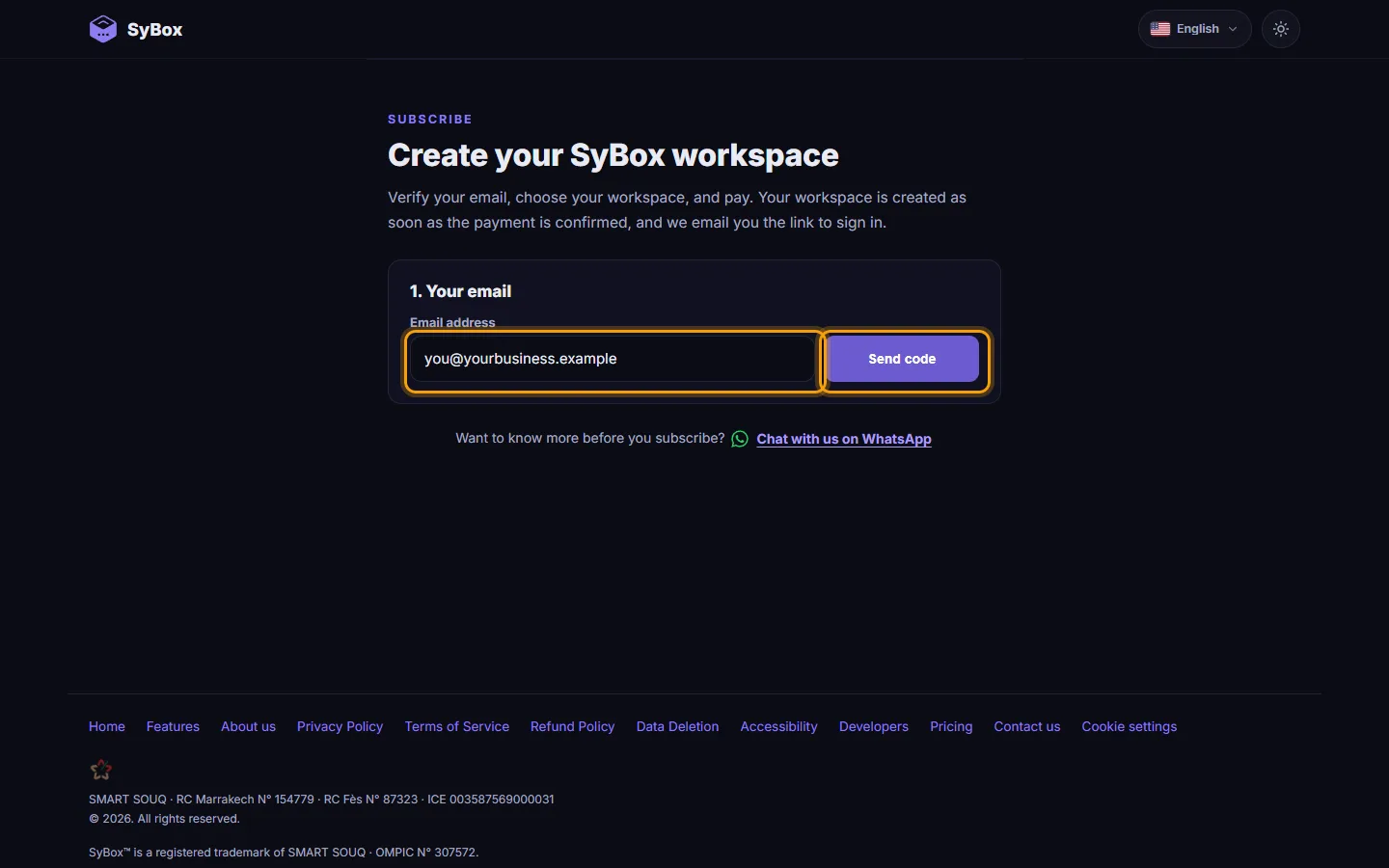Toggle the light/dark theme sun icon

pos(1281,29)
